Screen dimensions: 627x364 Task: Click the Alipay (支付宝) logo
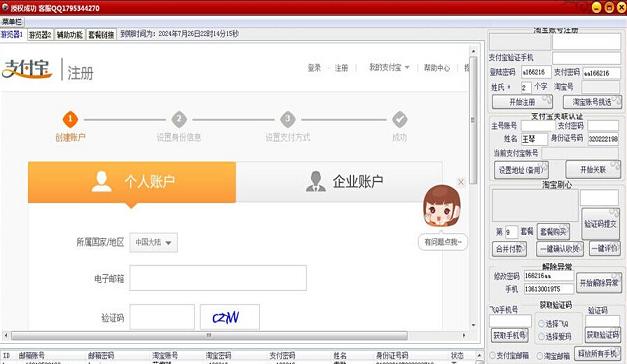pyautogui.click(x=27, y=69)
